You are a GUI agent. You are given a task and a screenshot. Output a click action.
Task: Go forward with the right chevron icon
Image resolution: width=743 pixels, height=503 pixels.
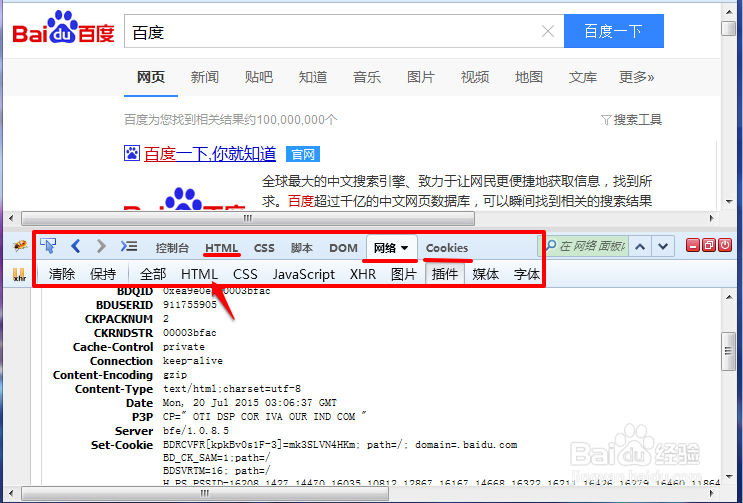[x=101, y=246]
